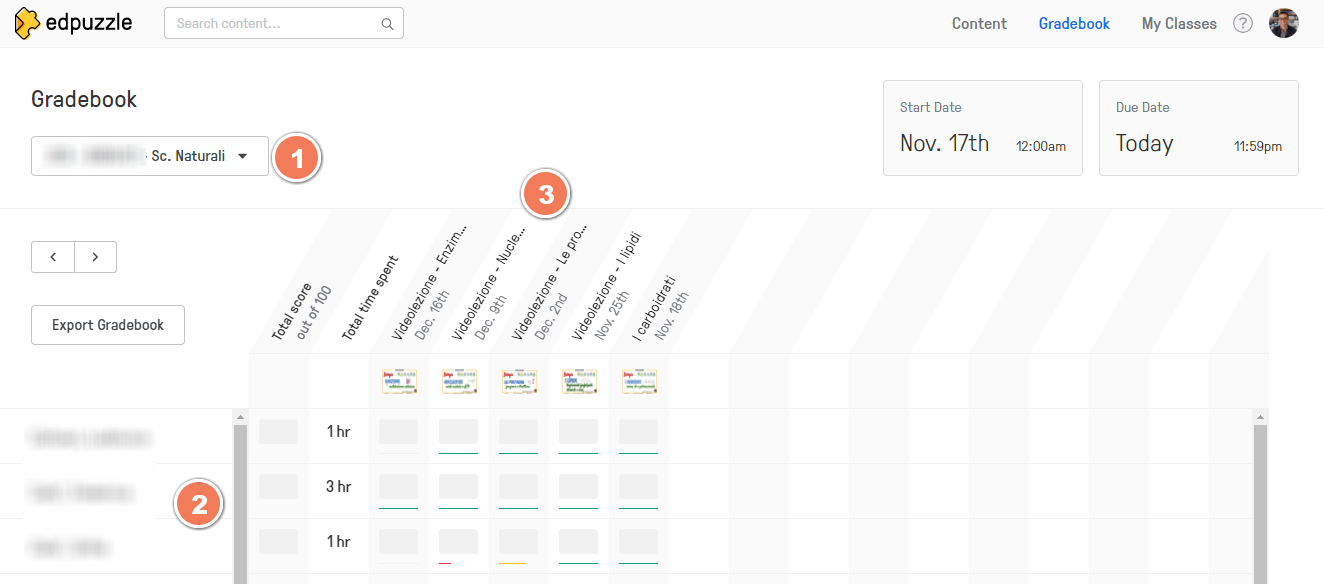Select the Gradebook tab
Screen dimensions: 1324x584
pyautogui.click(x=1074, y=24)
